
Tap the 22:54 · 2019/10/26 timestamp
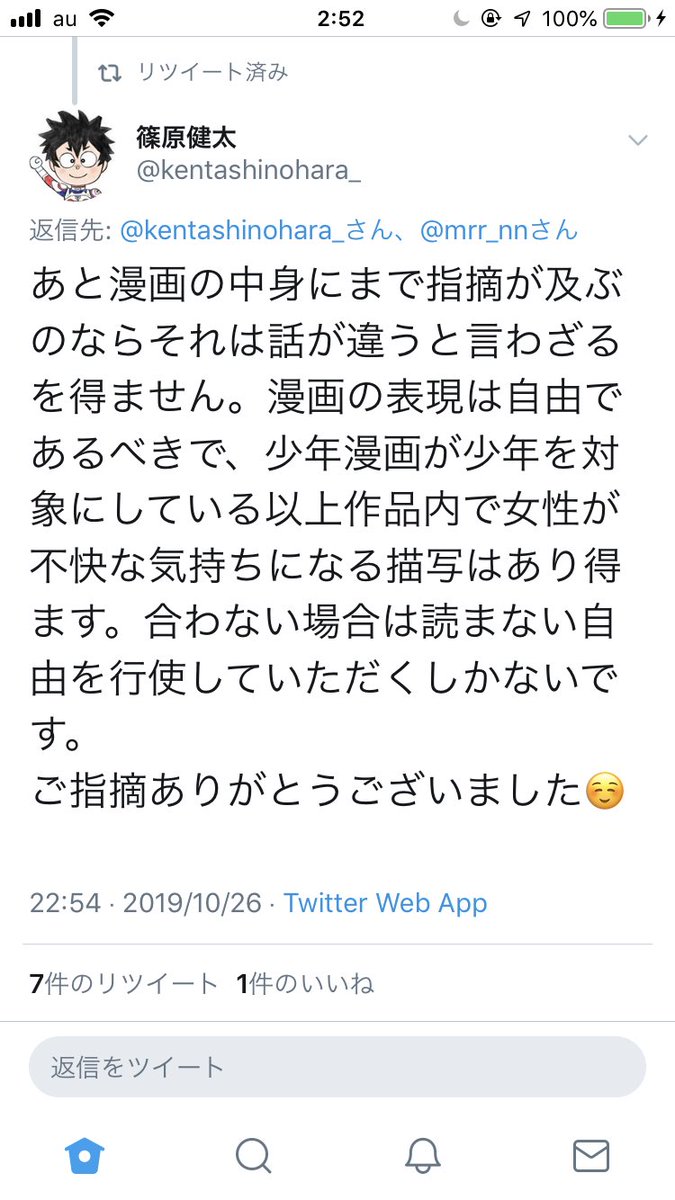point(144,904)
